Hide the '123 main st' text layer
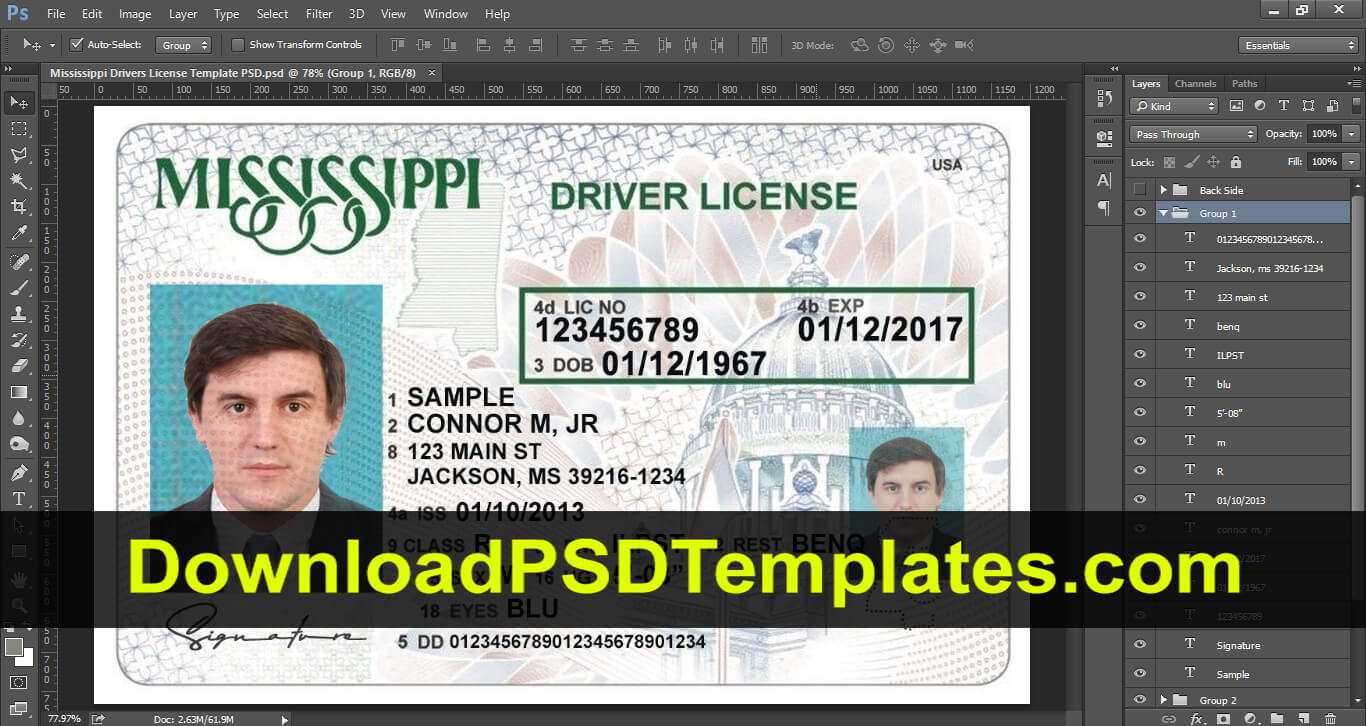 (x=1140, y=296)
